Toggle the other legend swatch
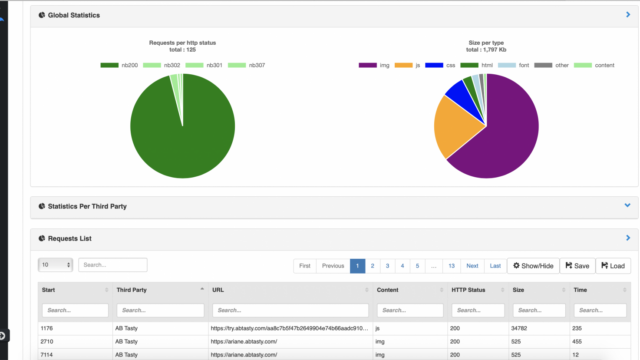 point(543,65)
